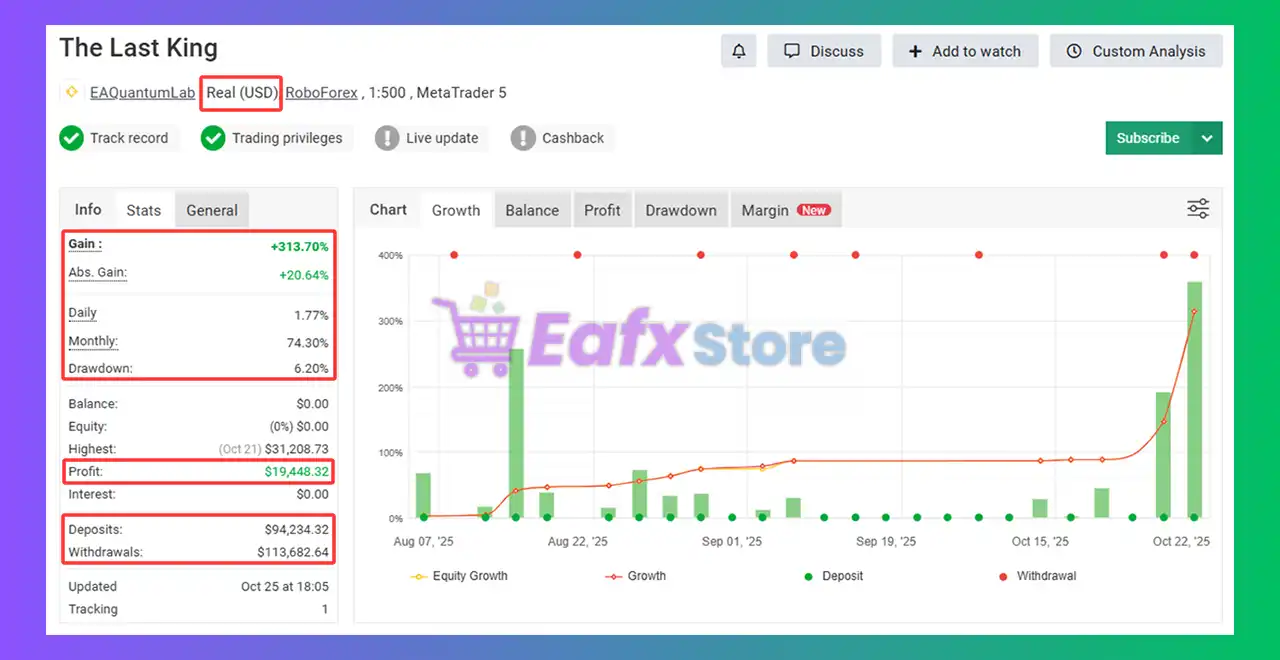This screenshot has width=1280, height=660.
Task: Switch to the Drawdown chart tab
Action: [680, 210]
